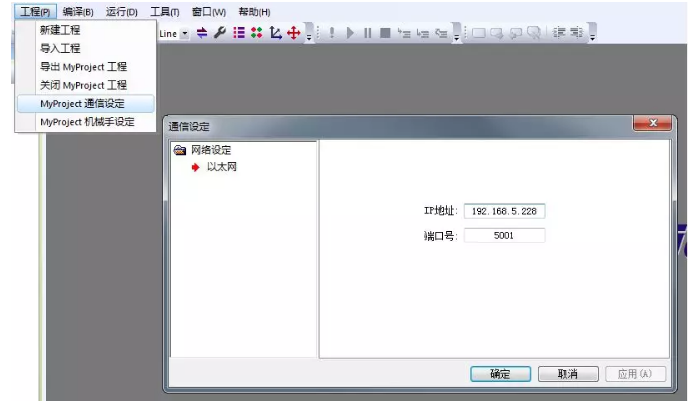This screenshot has height=404, width=700.
Task: Click the rectangle comment block icon
Action: tap(479, 33)
